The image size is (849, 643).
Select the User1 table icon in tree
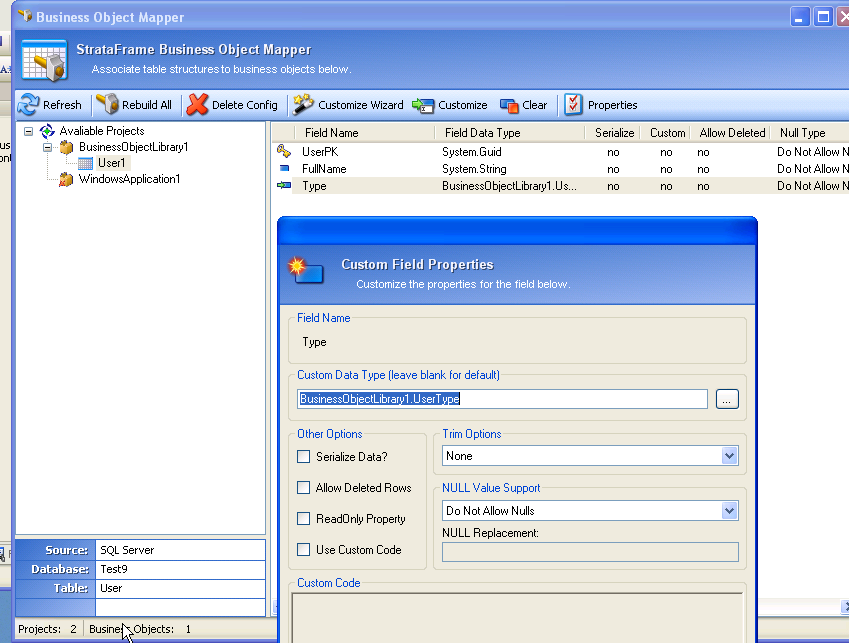coord(87,163)
